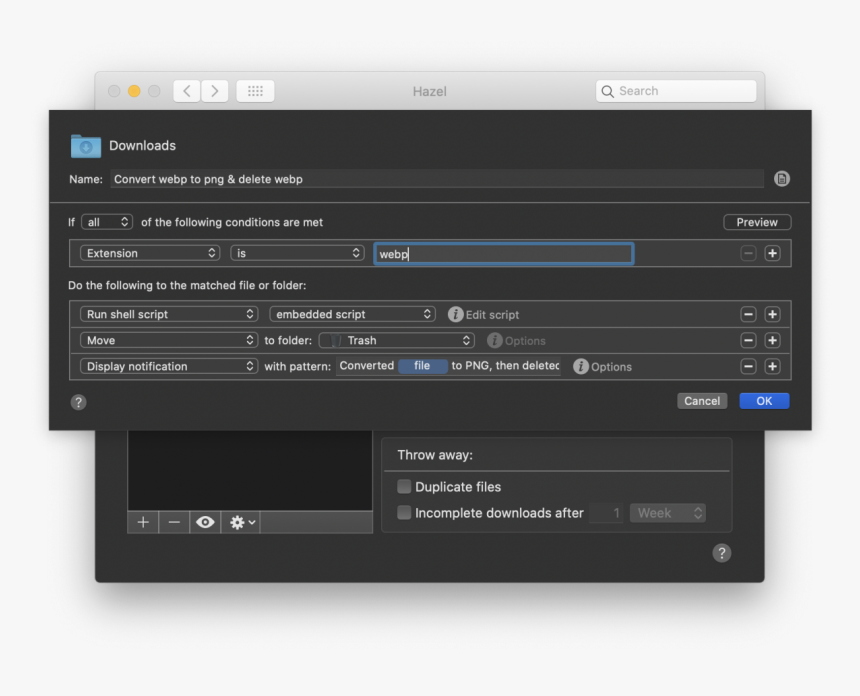Viewport: 860px width, 696px height.
Task: Open rule notes icon beside Name field
Action: tap(782, 179)
